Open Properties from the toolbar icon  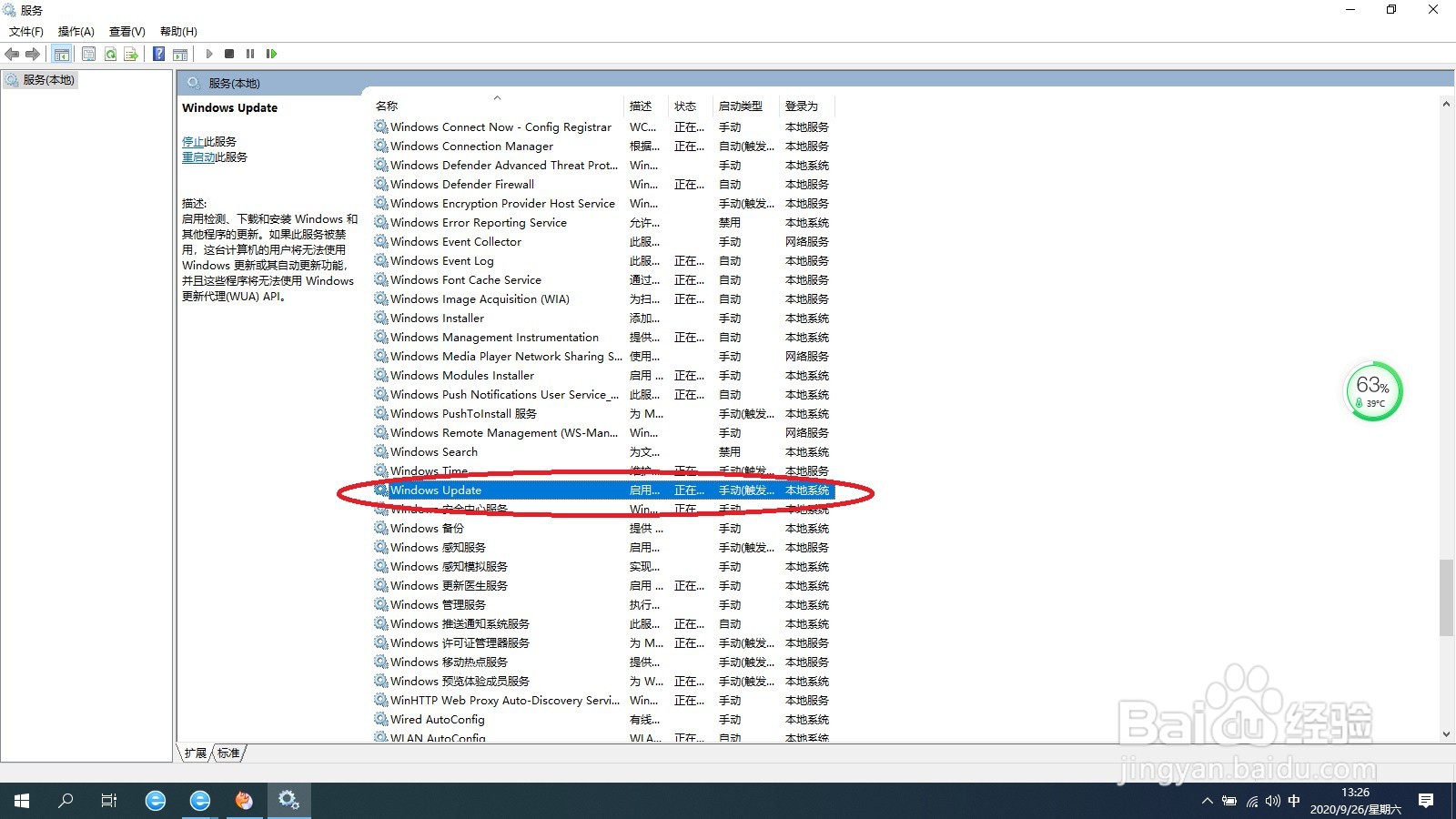click(88, 54)
